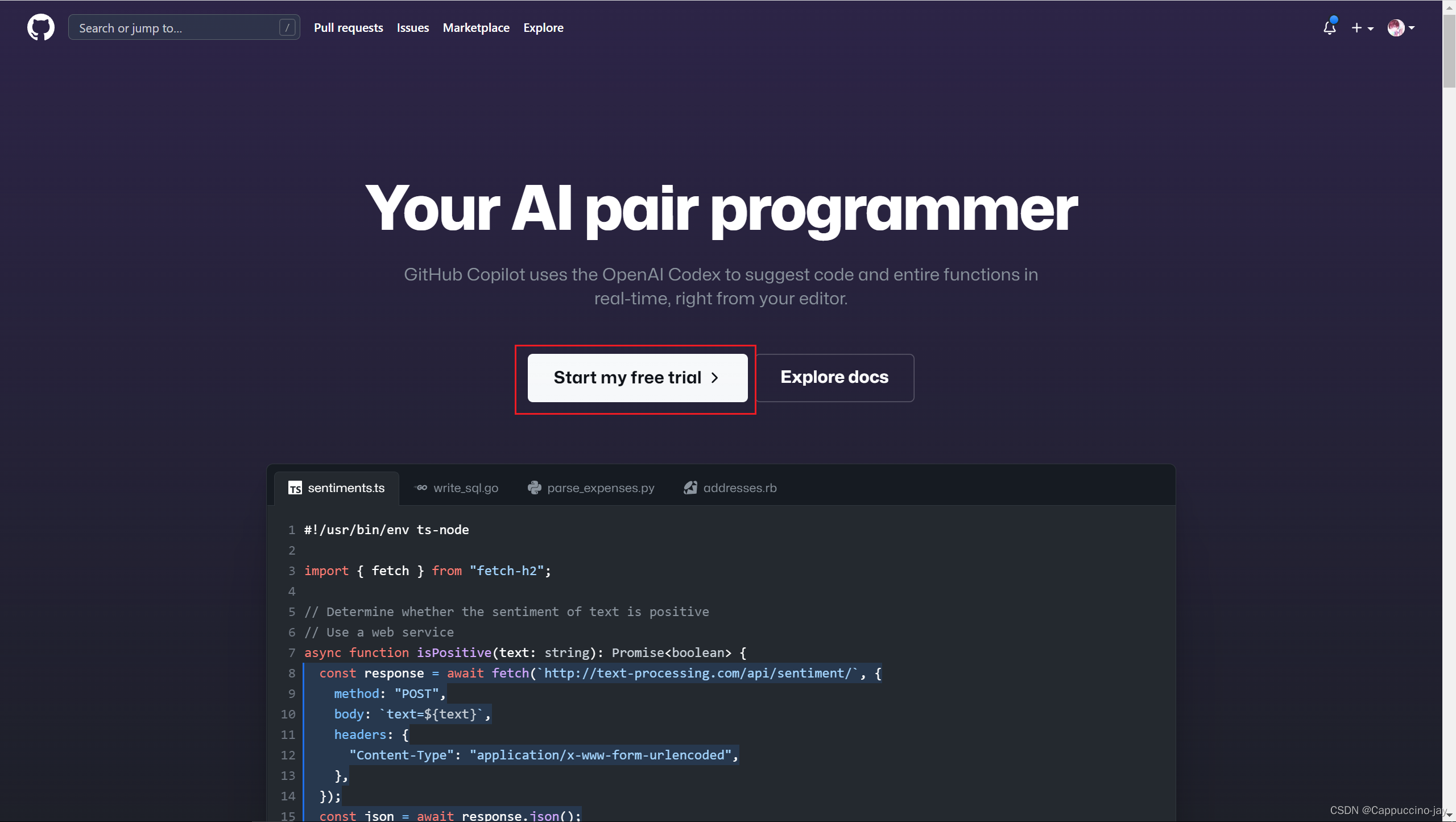Screen dimensions: 1456x822
Task: Click the slash shortcut key icon in search
Action: [287, 27]
